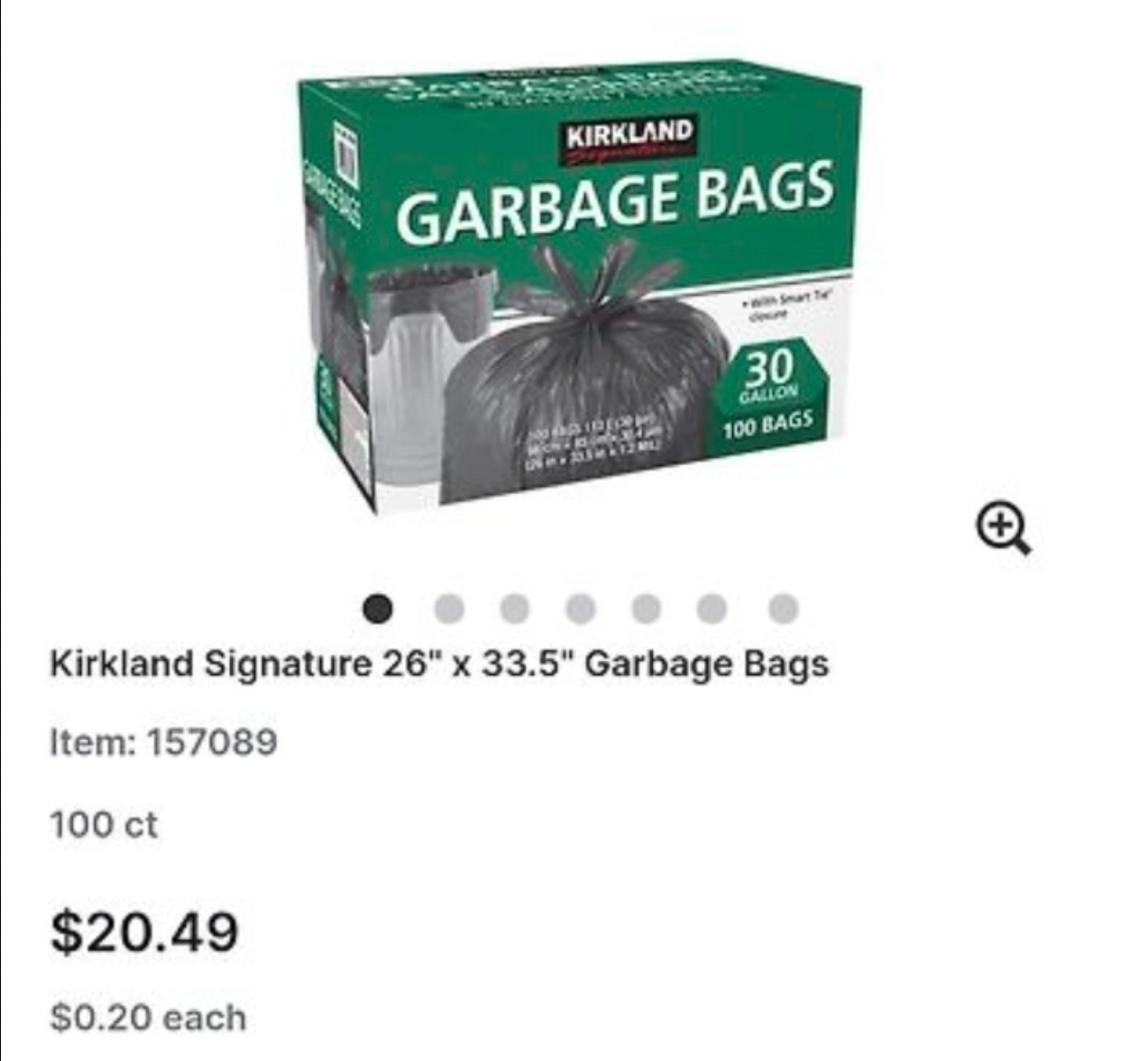Viewport: 1148px width, 1061px height.
Task: View the sixth carousel dot image
Action: click(712, 609)
